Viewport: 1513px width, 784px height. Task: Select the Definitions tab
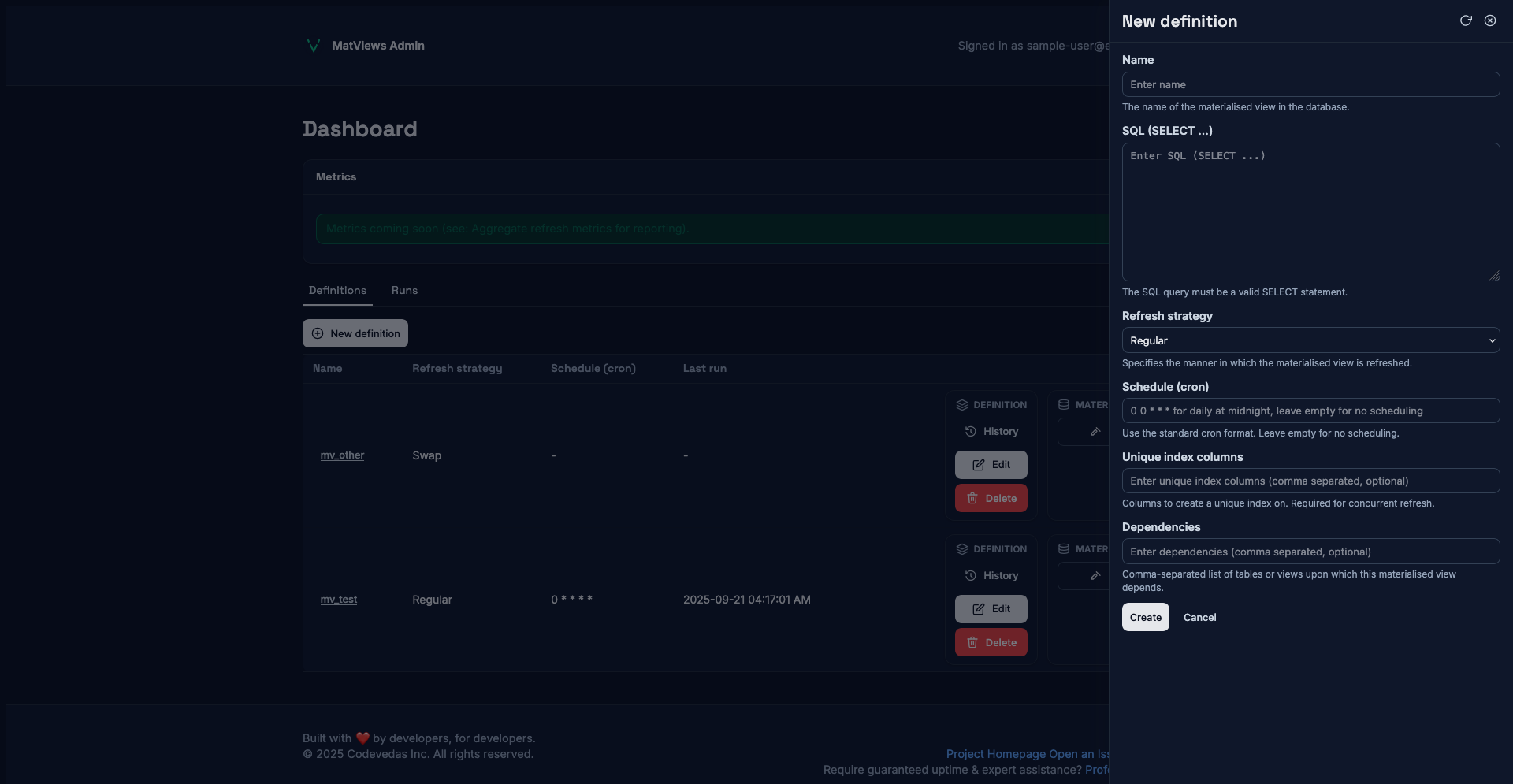point(337,291)
